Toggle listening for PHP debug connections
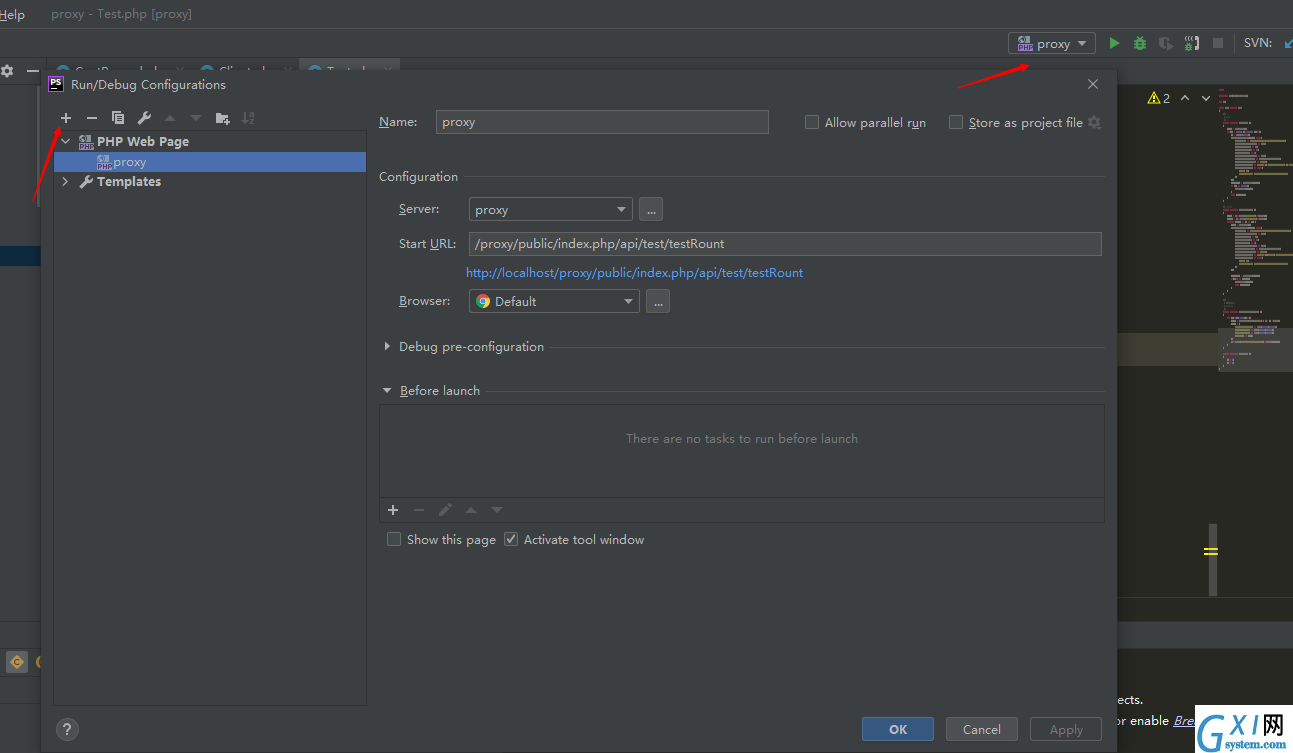Image resolution: width=1293 pixels, height=753 pixels. coord(1191,43)
